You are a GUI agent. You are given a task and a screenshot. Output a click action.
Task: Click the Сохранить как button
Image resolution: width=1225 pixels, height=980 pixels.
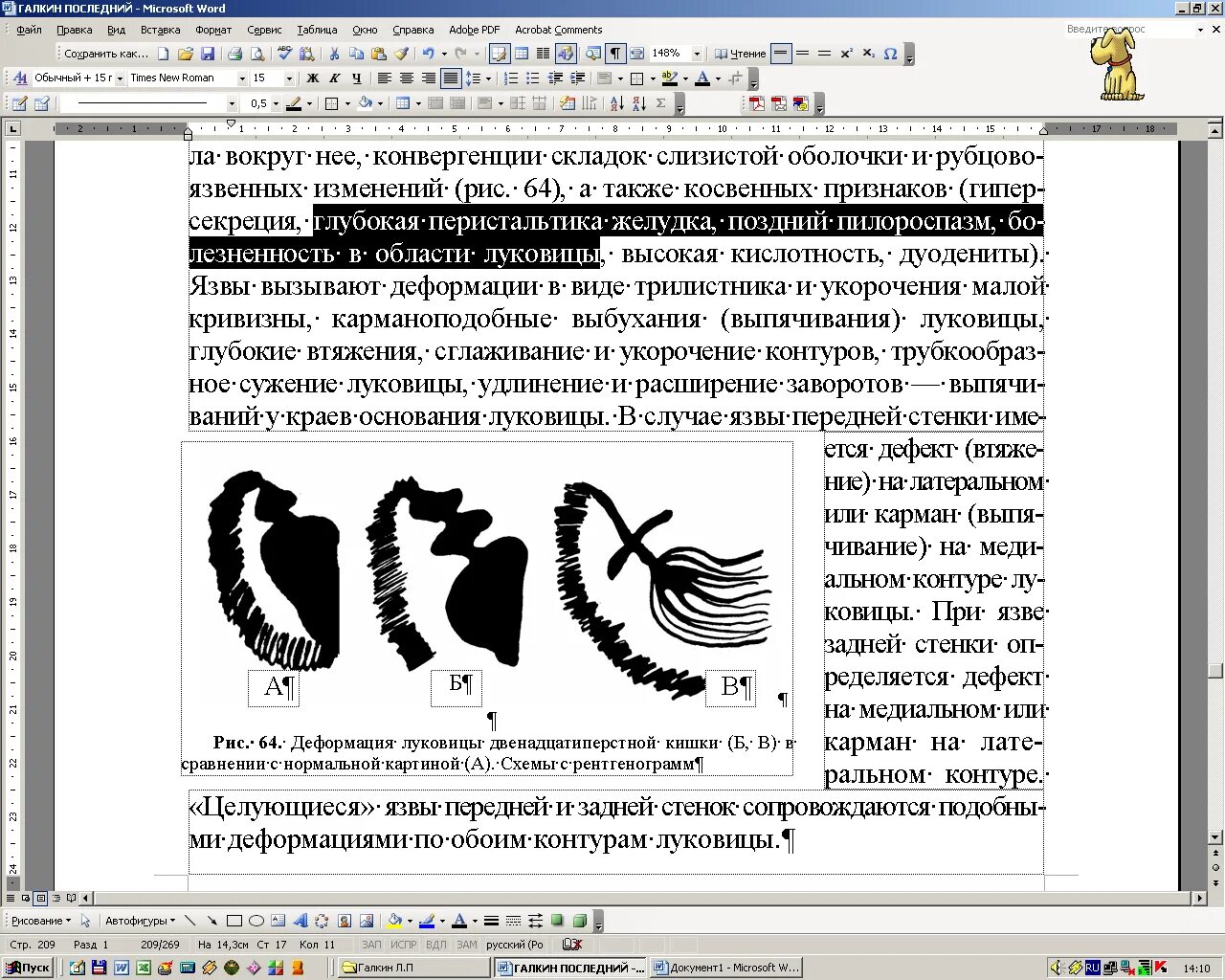(x=105, y=54)
